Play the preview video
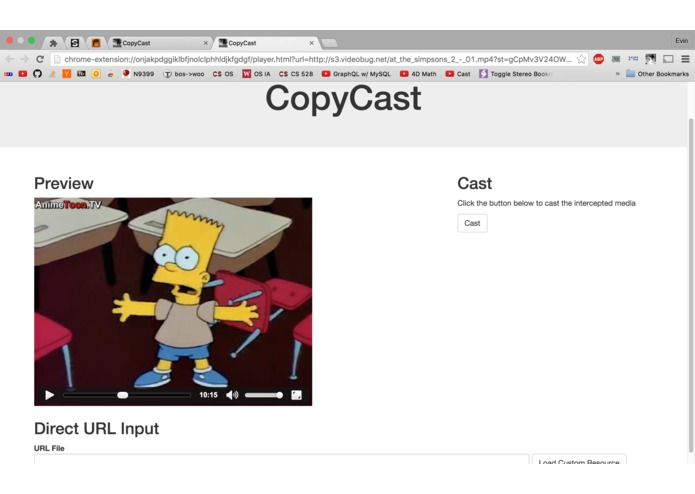Image resolution: width=695 pixels, height=494 pixels. pos(50,395)
